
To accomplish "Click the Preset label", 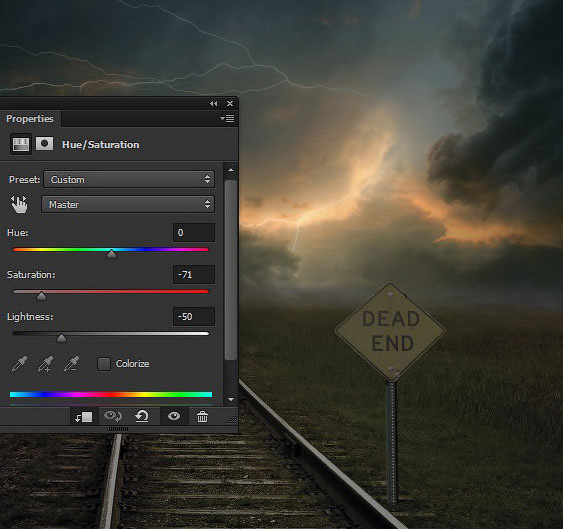I will click(x=24, y=180).
